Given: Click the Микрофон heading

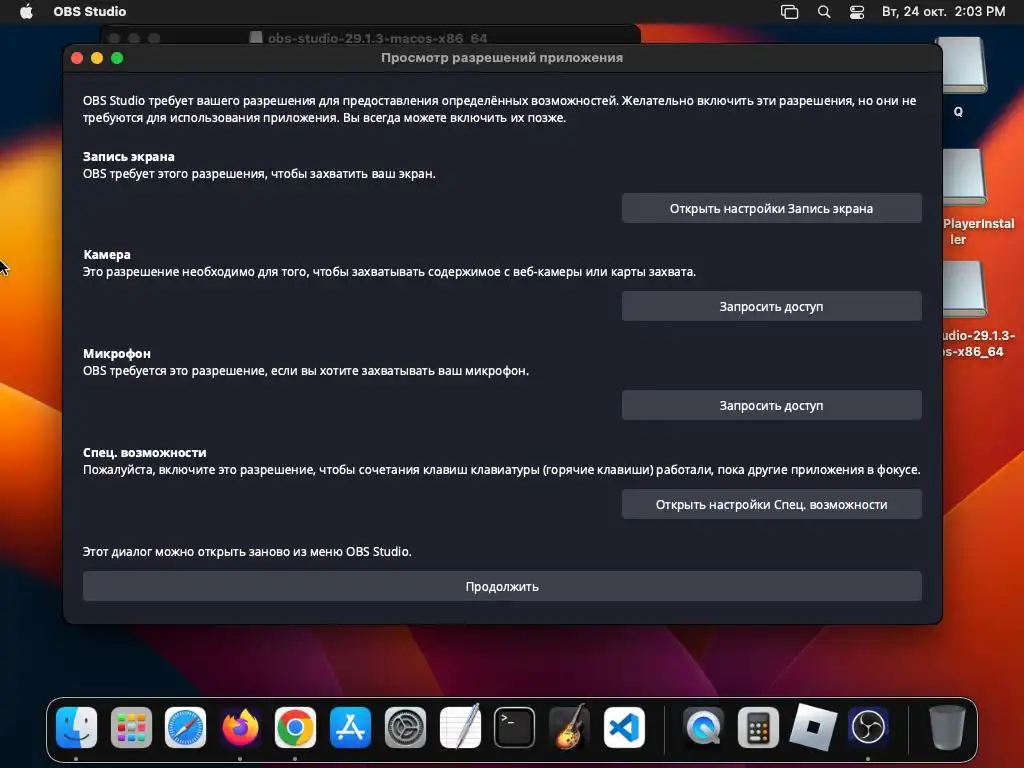Looking at the screenshot, I should tap(117, 353).
